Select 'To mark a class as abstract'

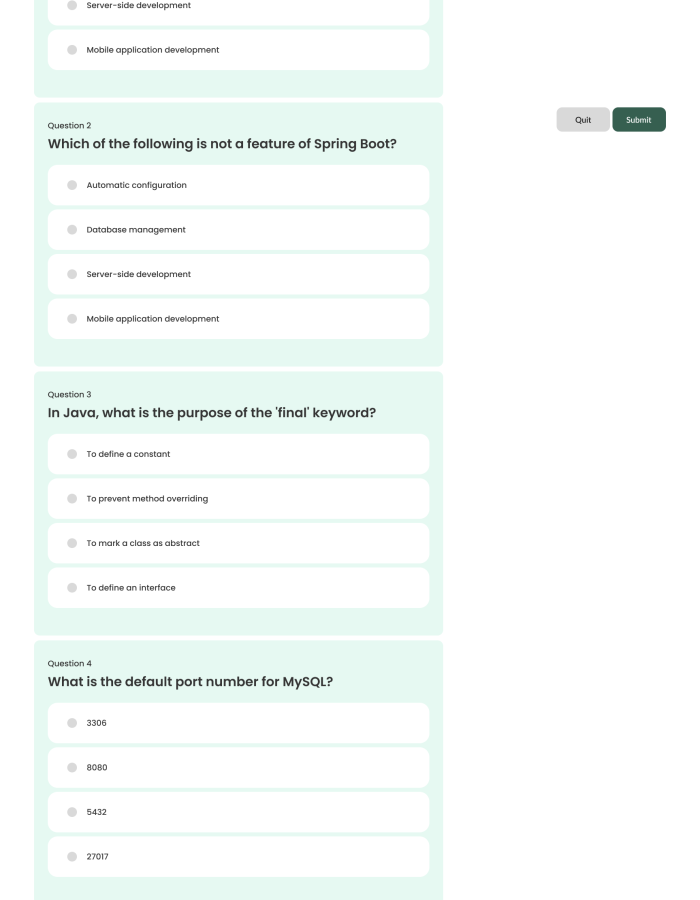point(70,543)
